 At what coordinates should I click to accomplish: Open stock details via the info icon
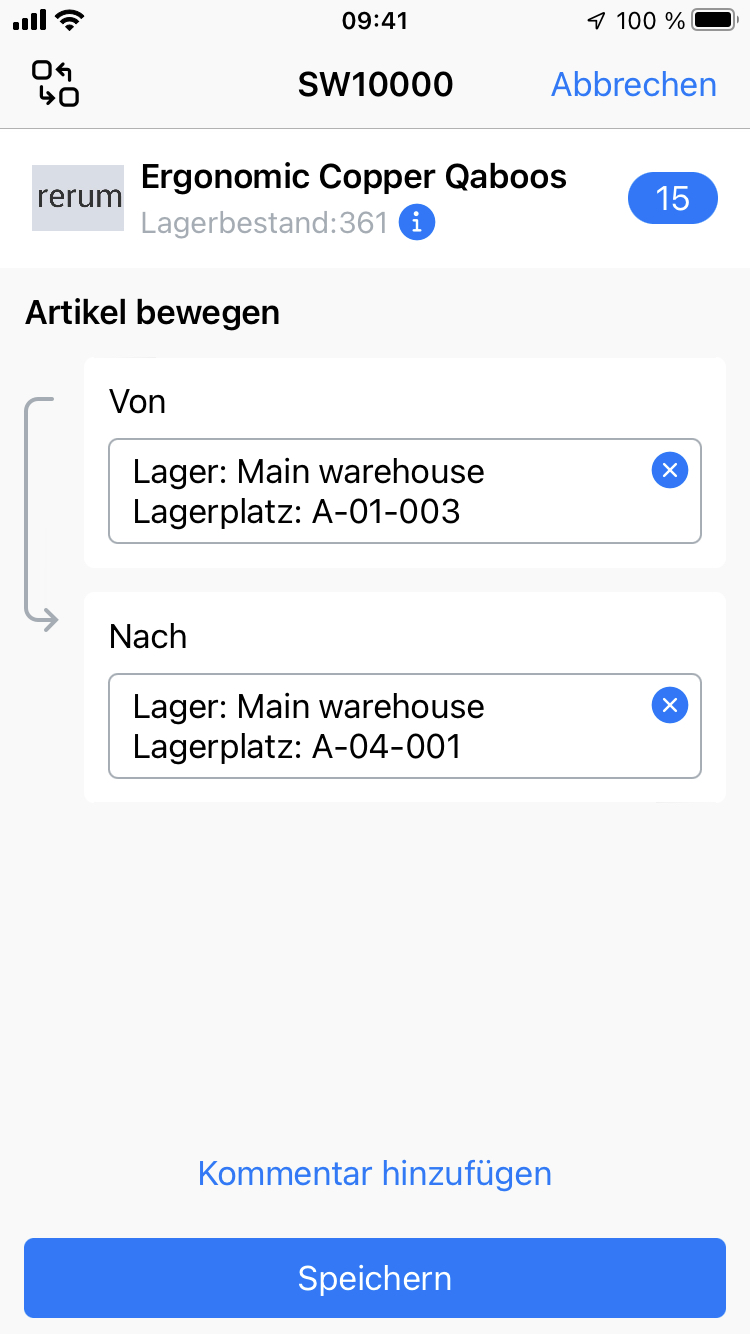pyautogui.click(x=416, y=222)
